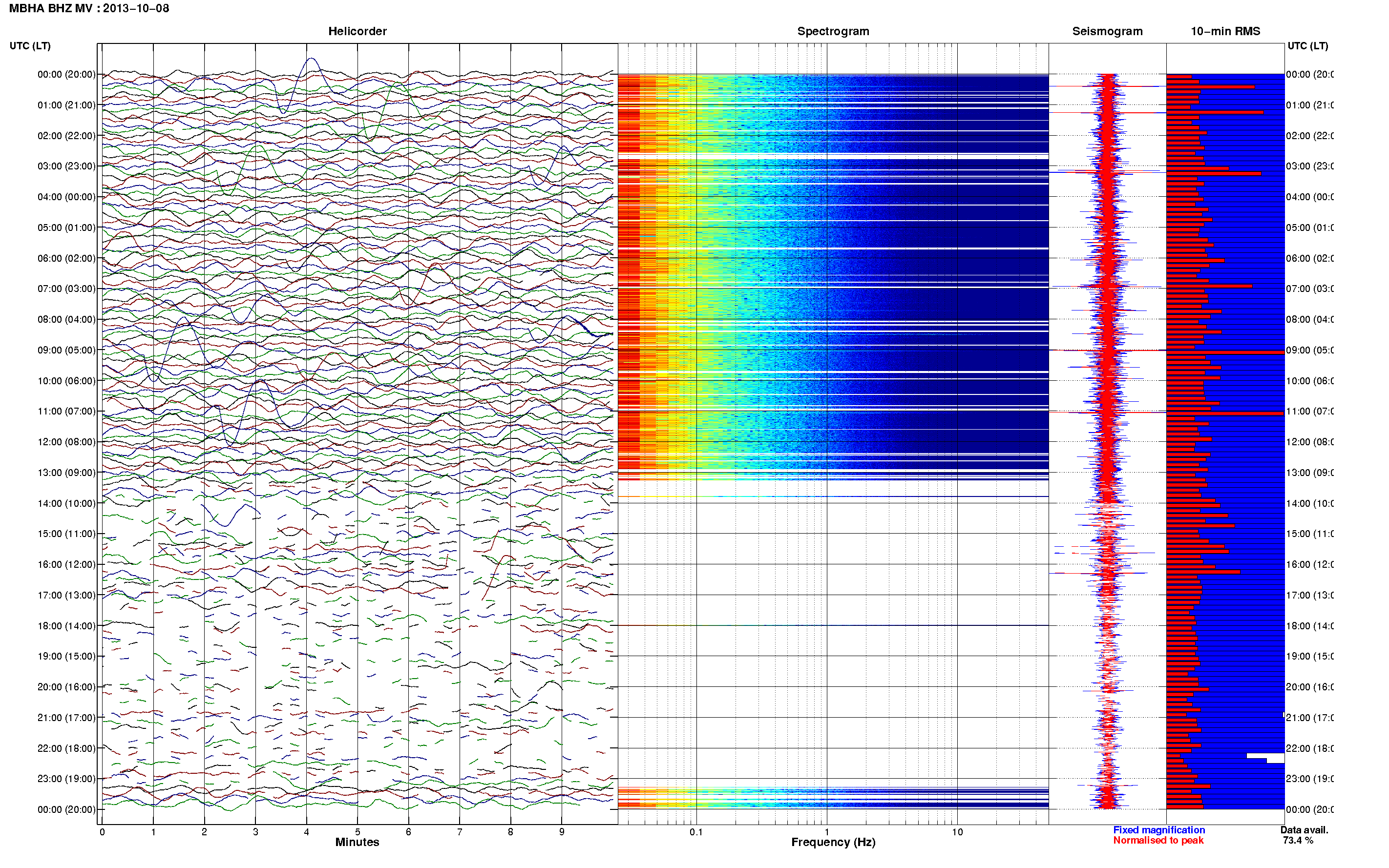This screenshot has height=868, width=1389.
Task: Click the Minutes x-axis label
Action: (x=357, y=842)
